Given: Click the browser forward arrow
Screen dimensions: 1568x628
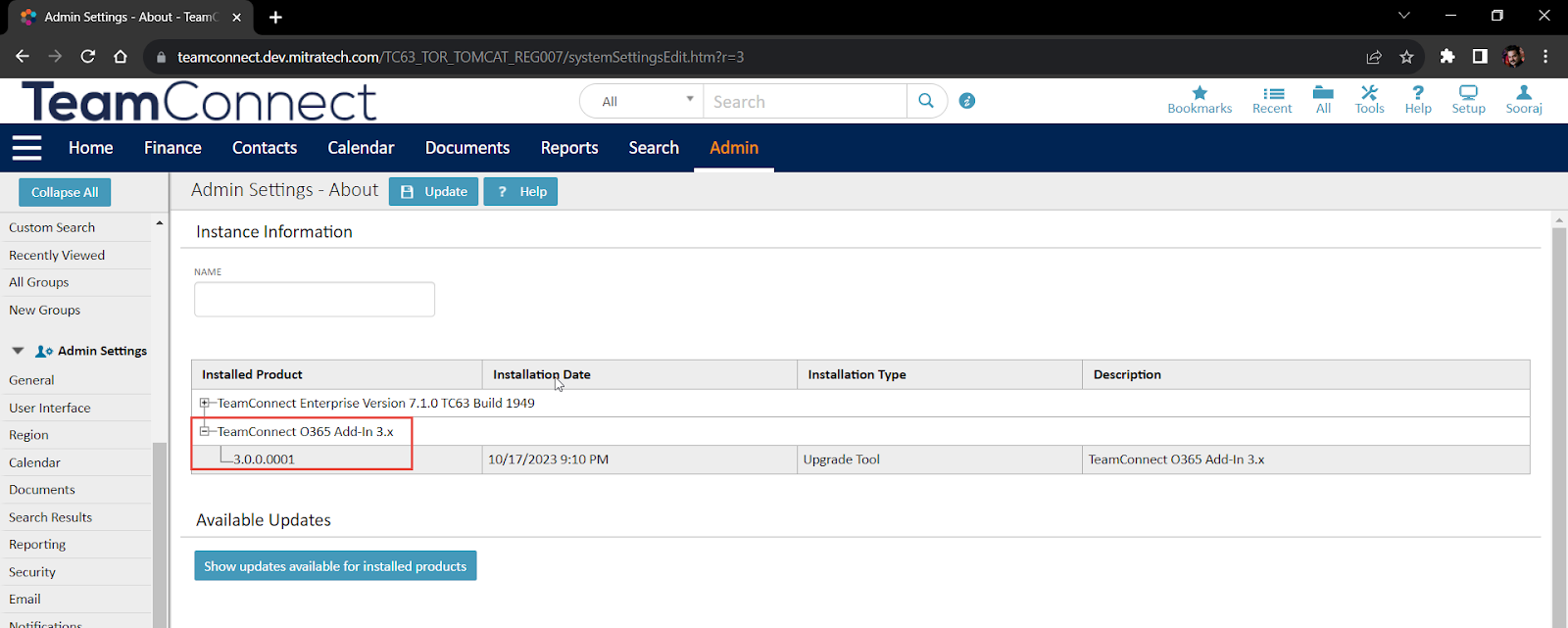Looking at the screenshot, I should [x=55, y=57].
